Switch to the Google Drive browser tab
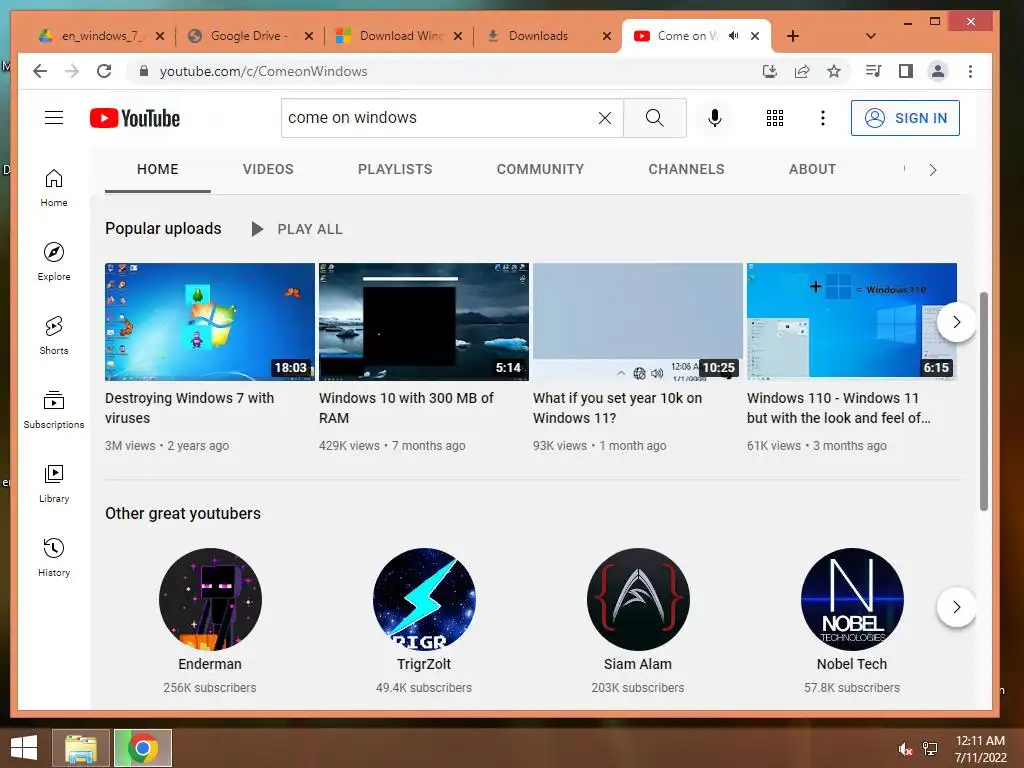This screenshot has width=1024, height=768. pyautogui.click(x=249, y=36)
